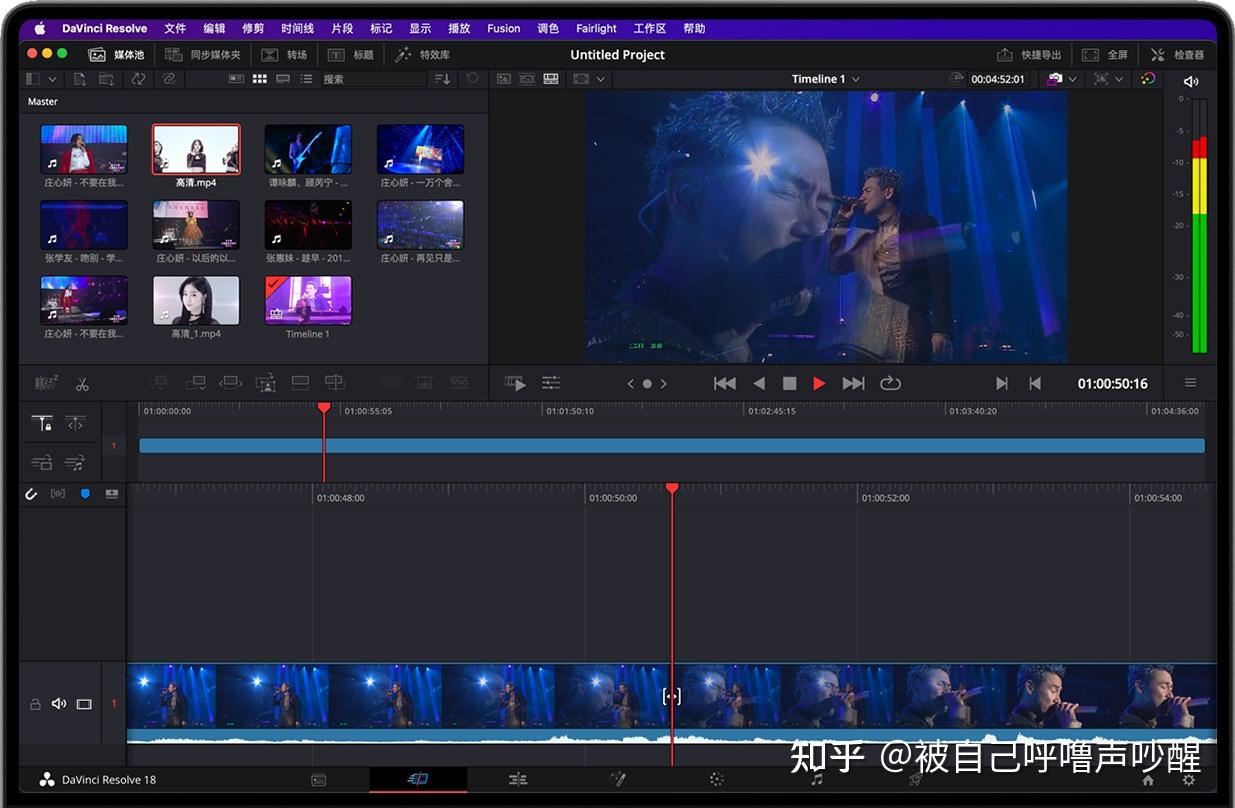The image size is (1235, 808).
Task: Select source clip viewer mode
Action: click(504, 79)
